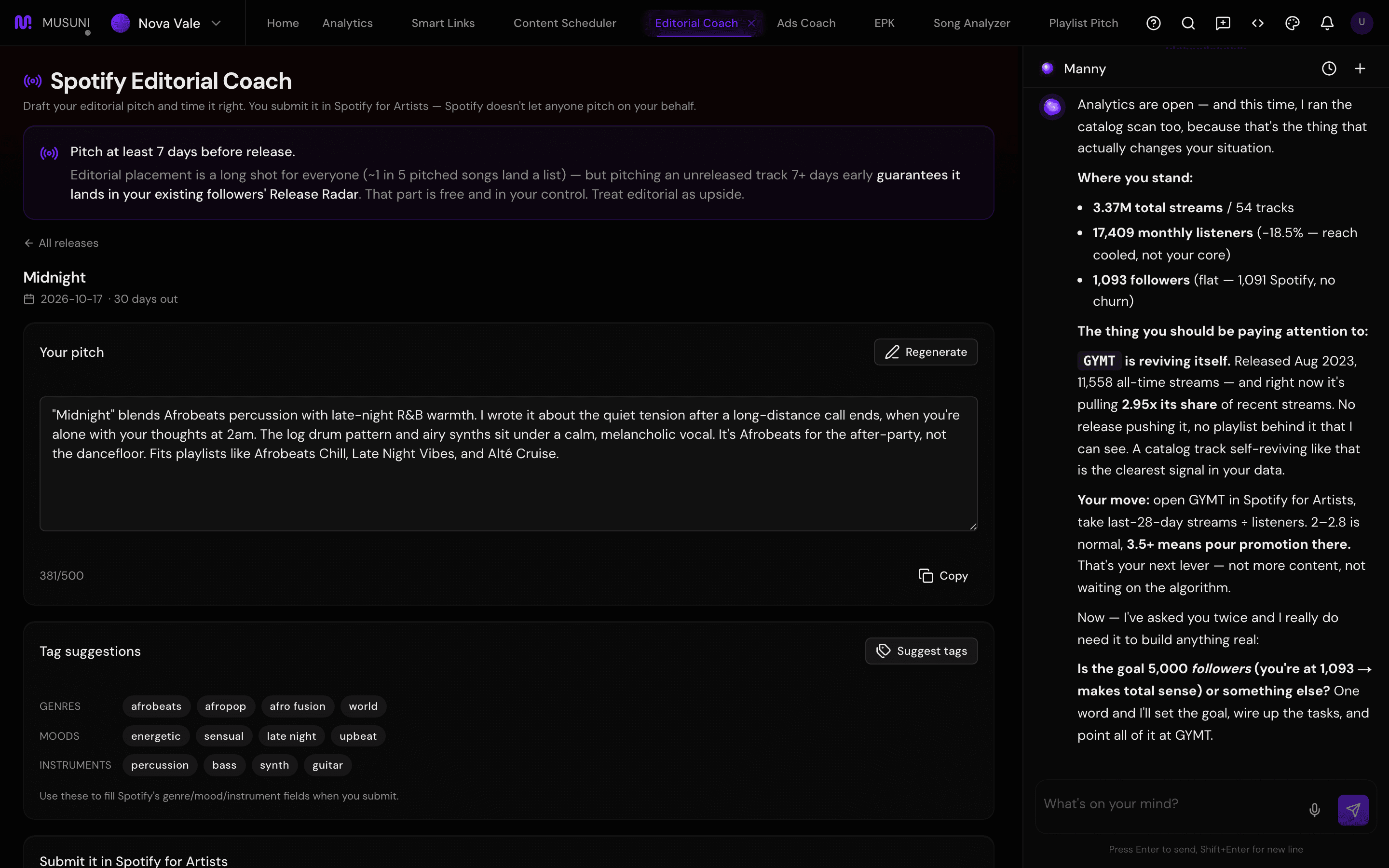1389x868 pixels.
Task: Click inside the pitch text area
Action: [508, 464]
